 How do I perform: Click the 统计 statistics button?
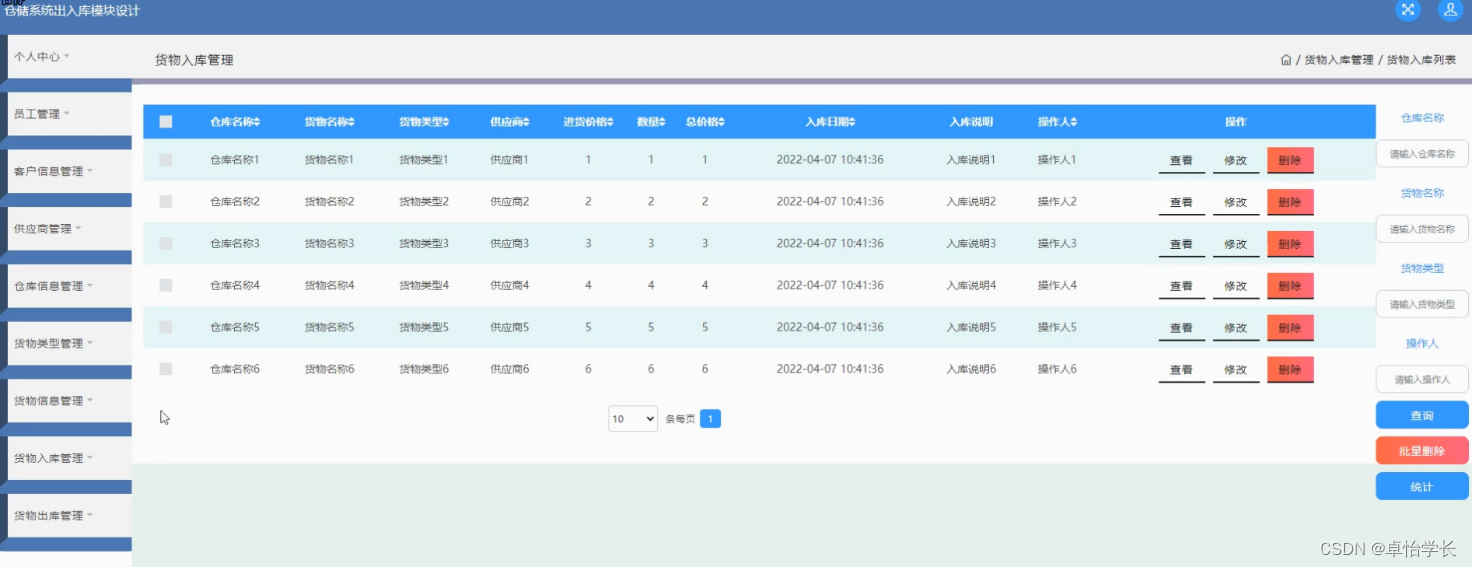coord(1422,487)
